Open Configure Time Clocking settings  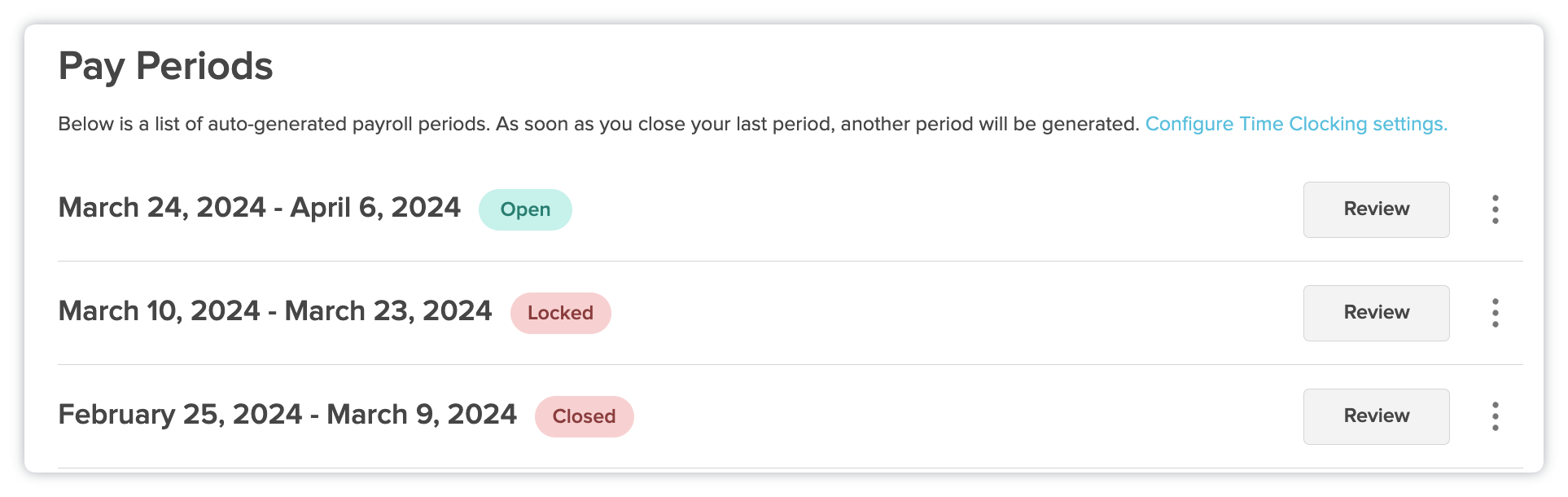pos(1296,124)
